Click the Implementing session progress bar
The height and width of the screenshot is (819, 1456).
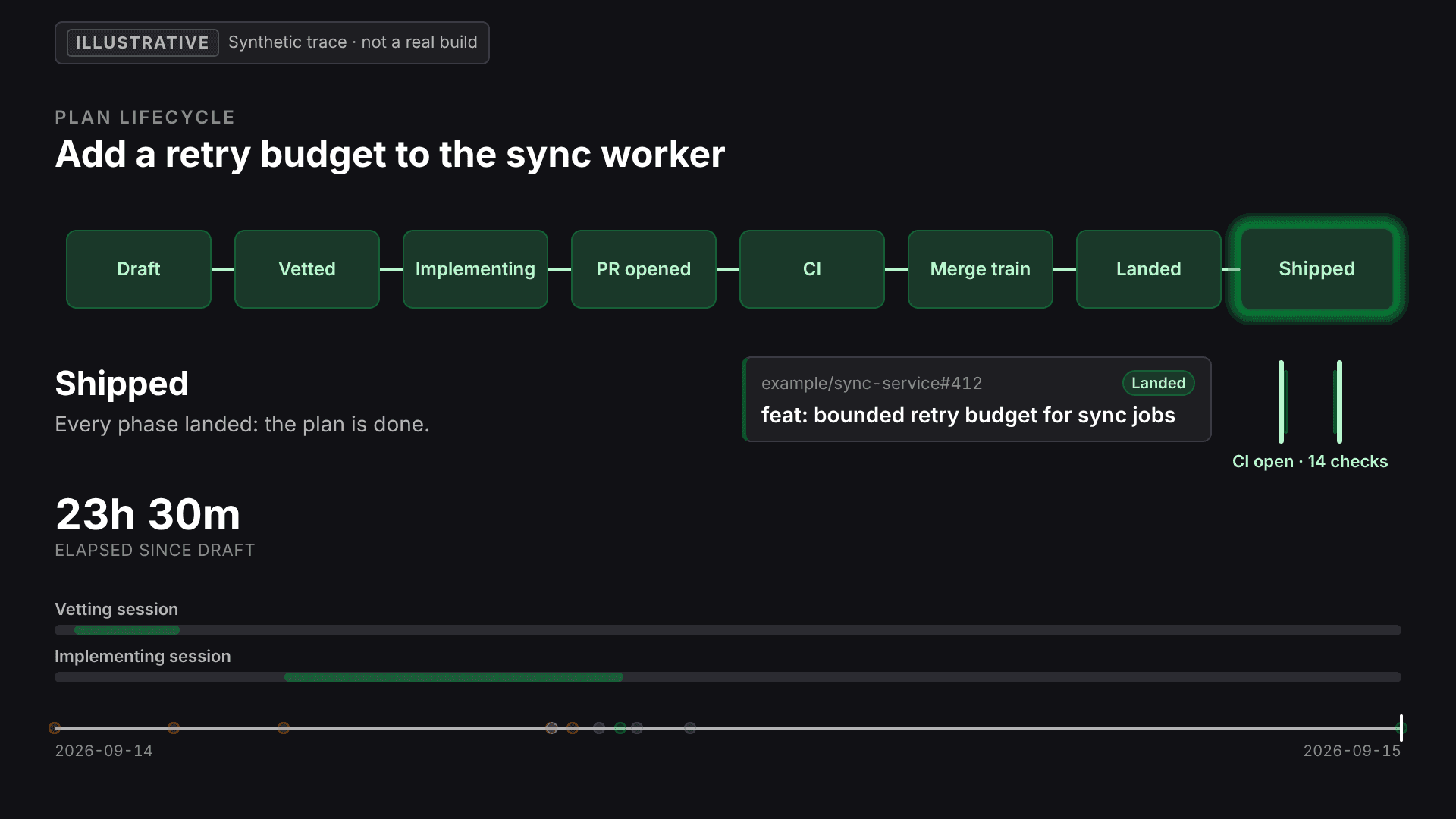[728, 677]
